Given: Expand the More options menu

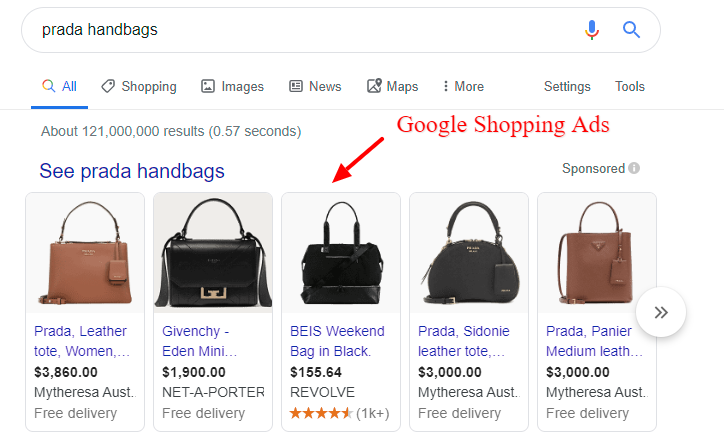Looking at the screenshot, I should 464,86.
